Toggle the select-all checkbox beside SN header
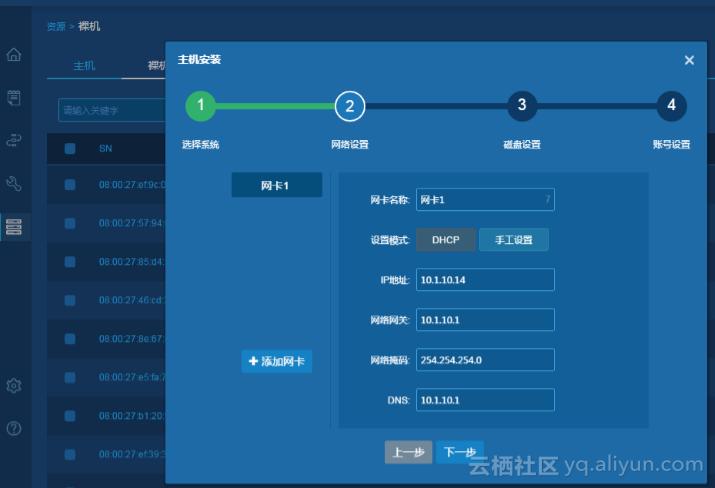The image size is (715, 488). [70, 149]
